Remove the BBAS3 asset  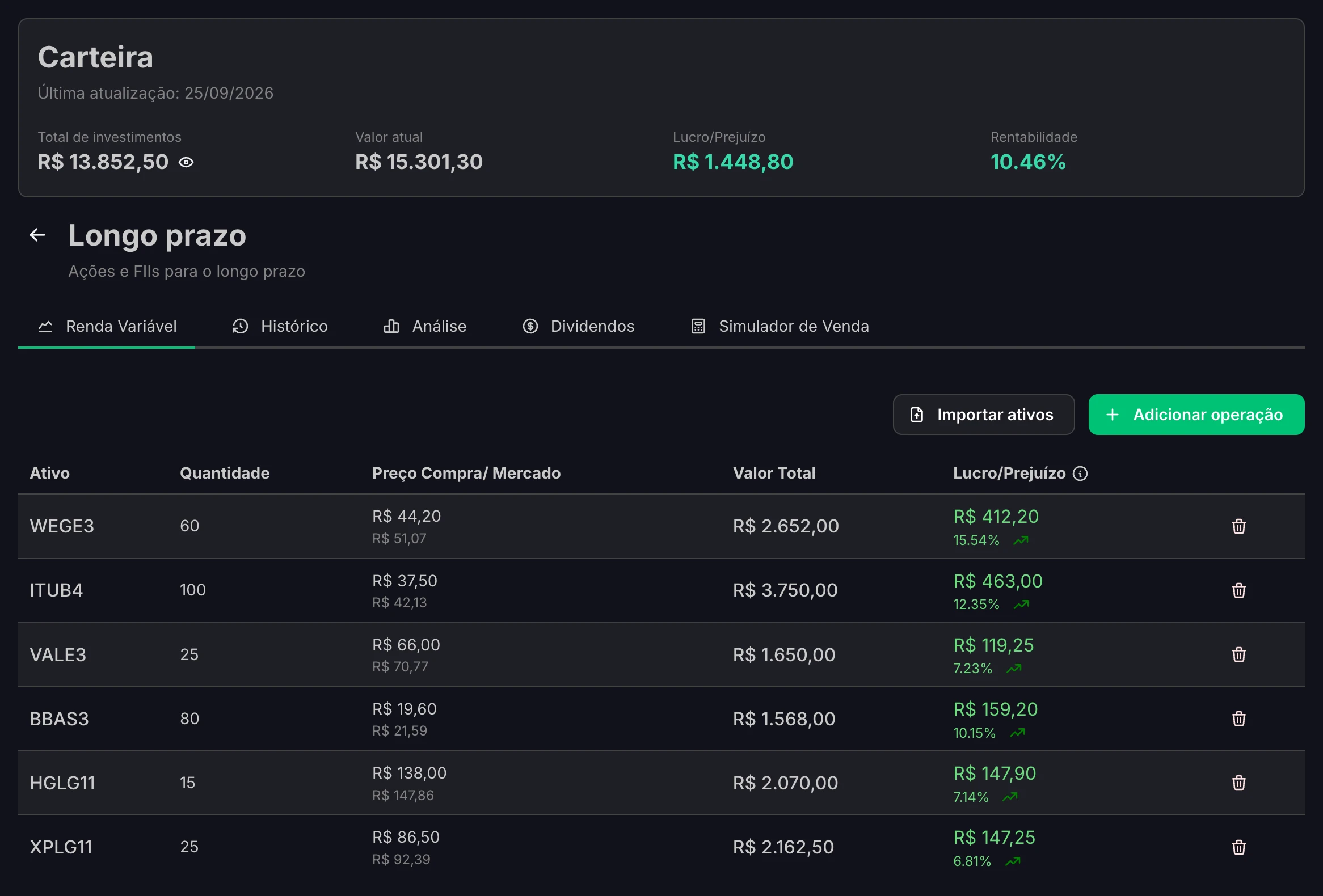coord(1238,719)
